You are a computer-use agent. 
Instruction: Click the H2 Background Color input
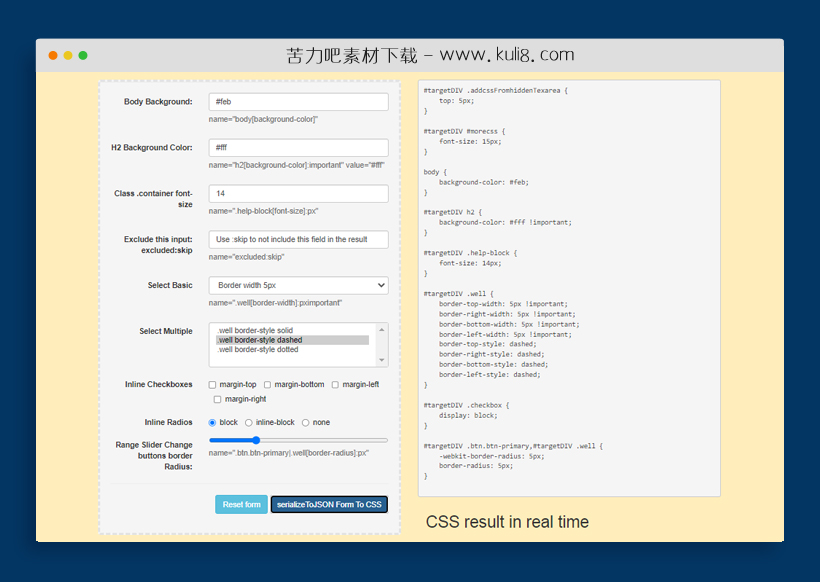point(298,148)
